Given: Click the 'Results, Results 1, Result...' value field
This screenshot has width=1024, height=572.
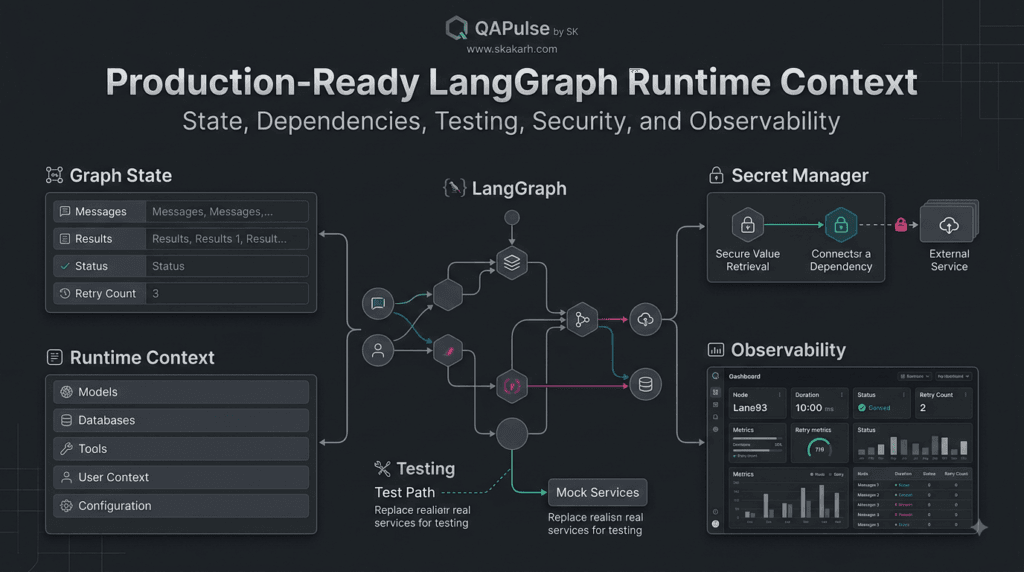Looking at the screenshot, I should click(x=227, y=239).
